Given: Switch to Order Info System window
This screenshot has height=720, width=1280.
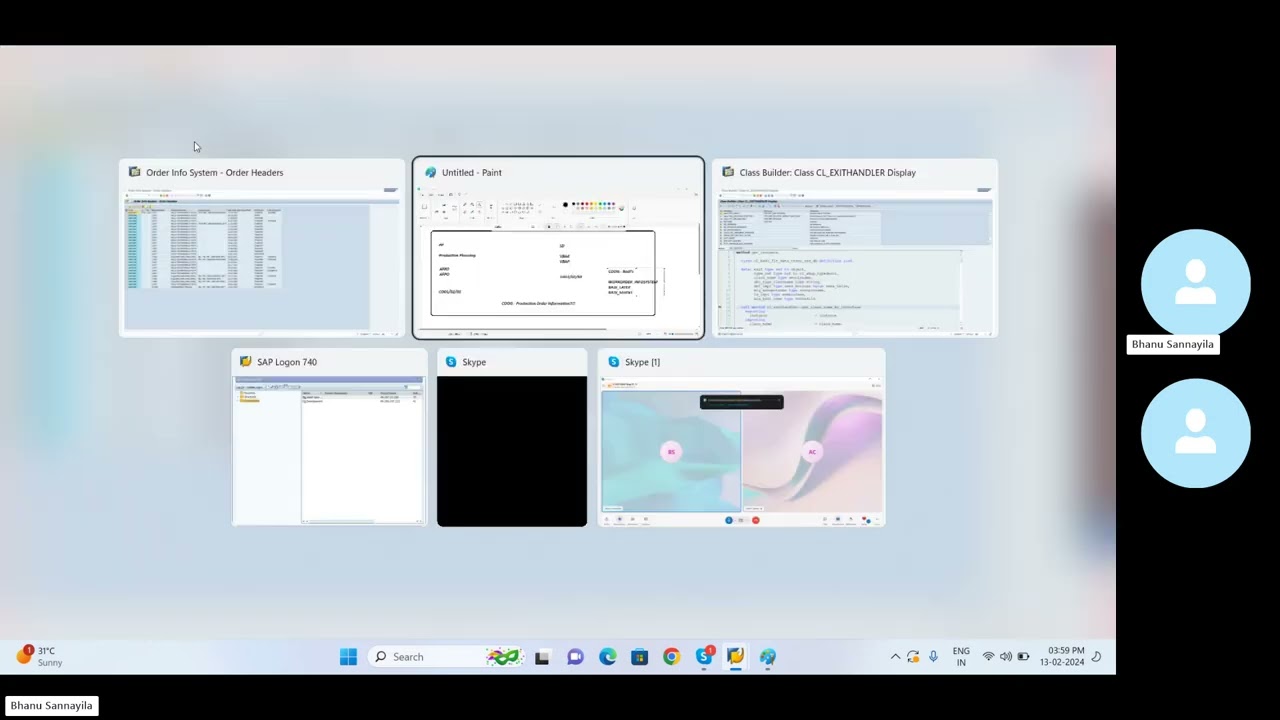Looking at the screenshot, I should [262, 248].
